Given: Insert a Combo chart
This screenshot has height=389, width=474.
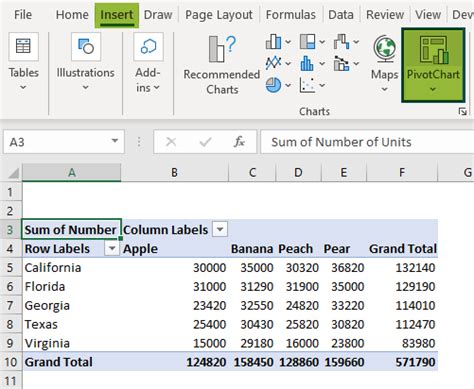Looking at the screenshot, I should pos(341,63).
